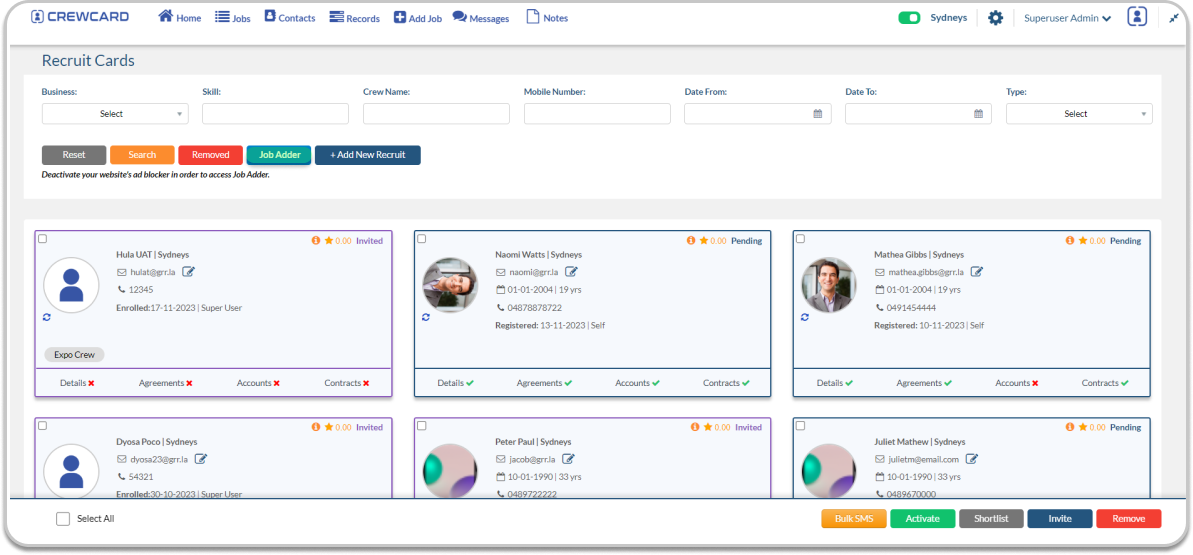The width and height of the screenshot is (1193, 555).
Task: Expand the Superuser Admin menu
Action: (x=1067, y=18)
